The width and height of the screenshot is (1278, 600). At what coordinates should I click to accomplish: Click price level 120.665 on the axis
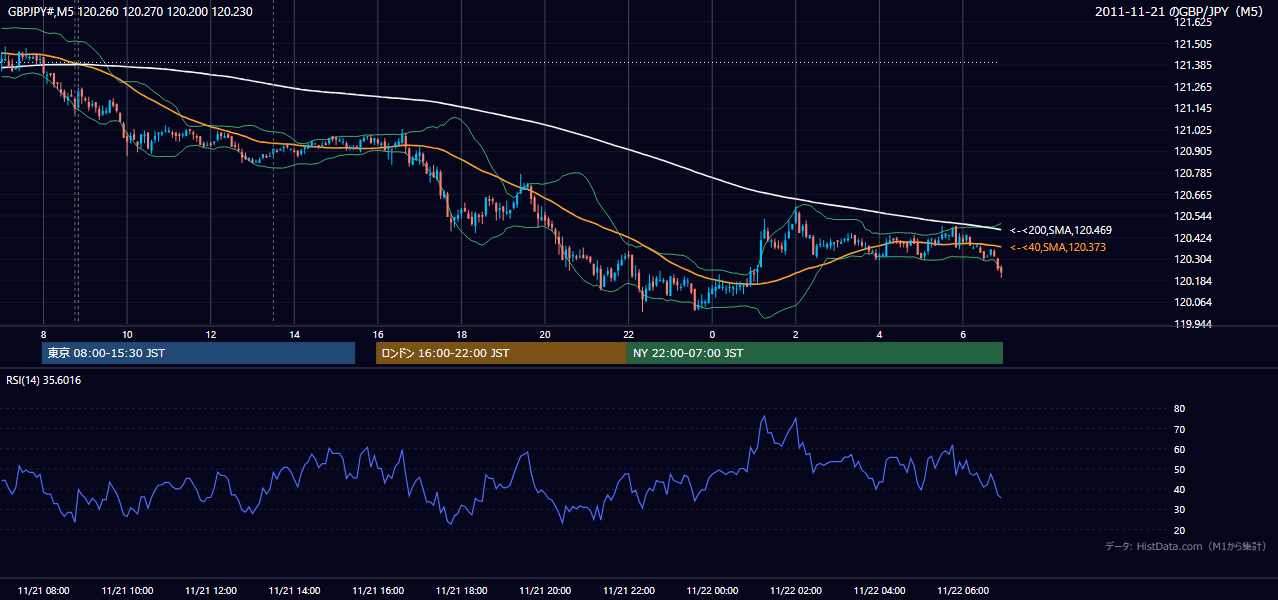[x=1194, y=195]
